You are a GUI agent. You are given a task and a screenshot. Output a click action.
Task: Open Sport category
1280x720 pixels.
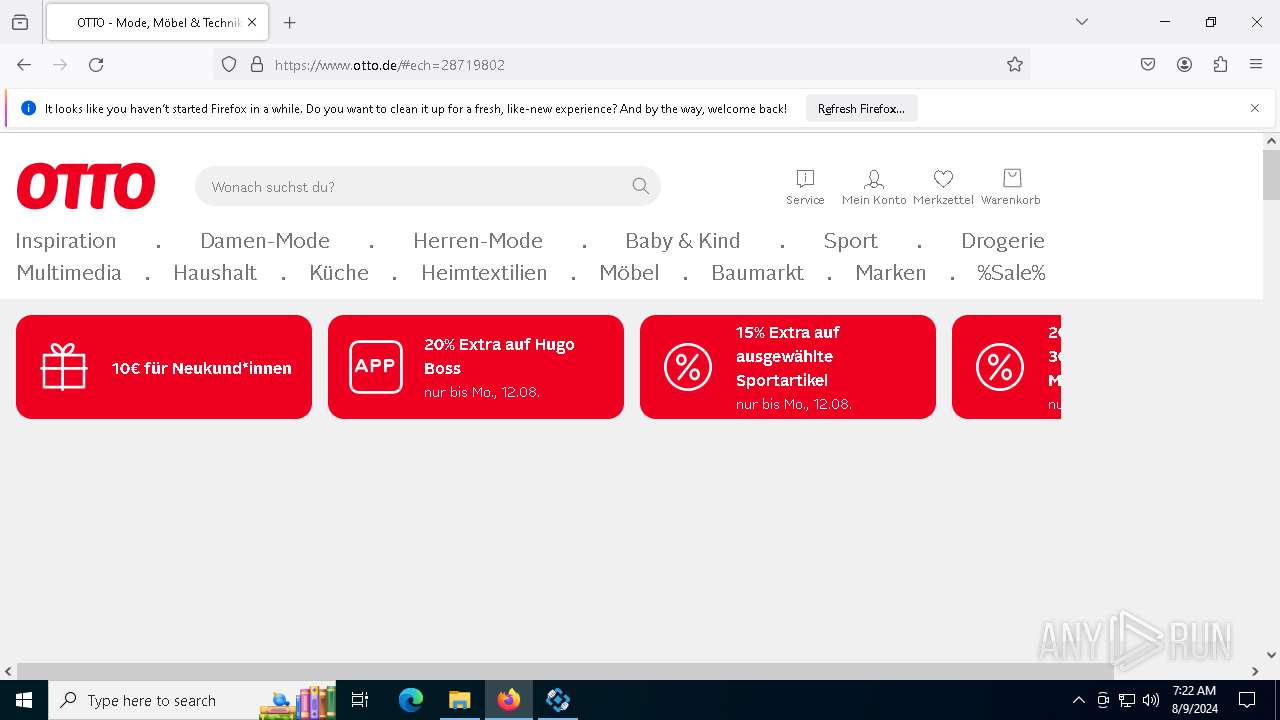click(x=851, y=241)
